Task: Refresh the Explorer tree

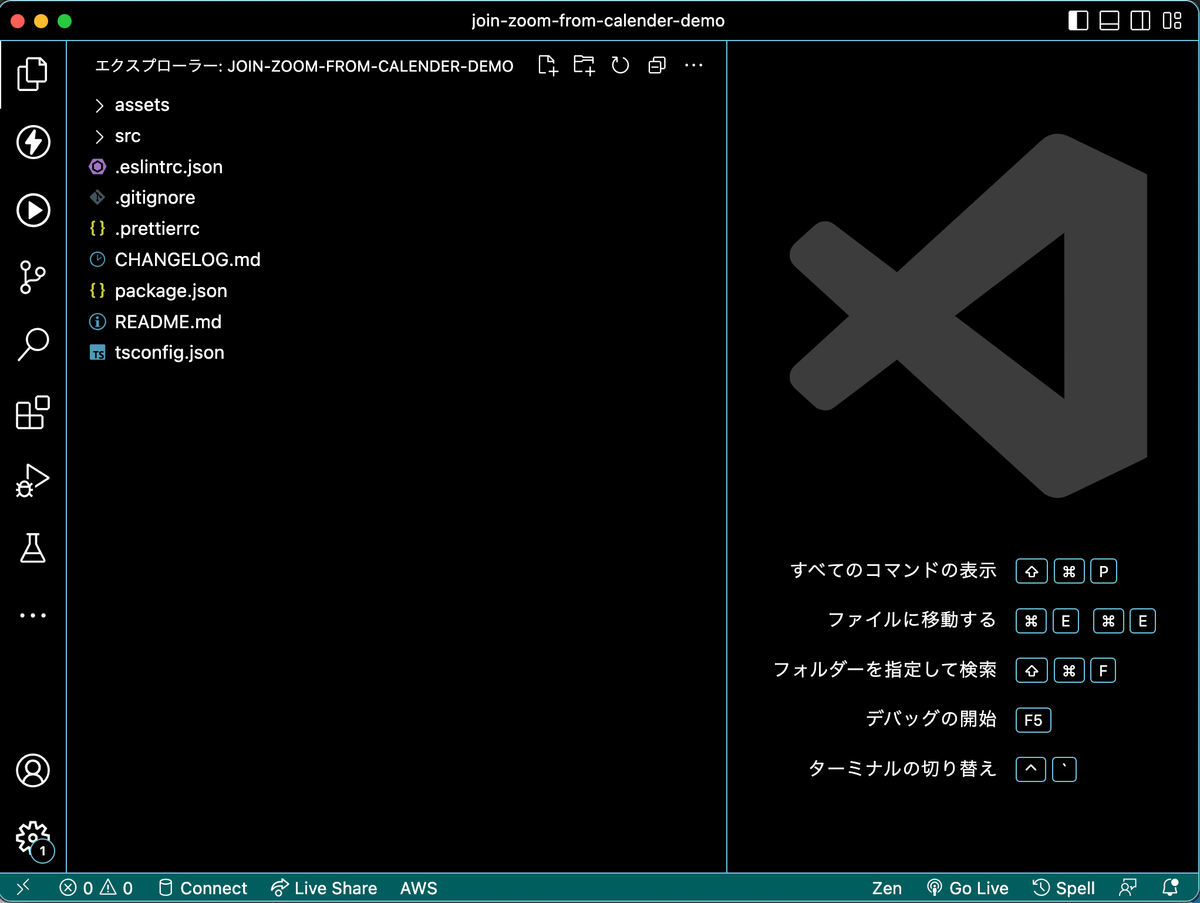Action: [x=620, y=65]
